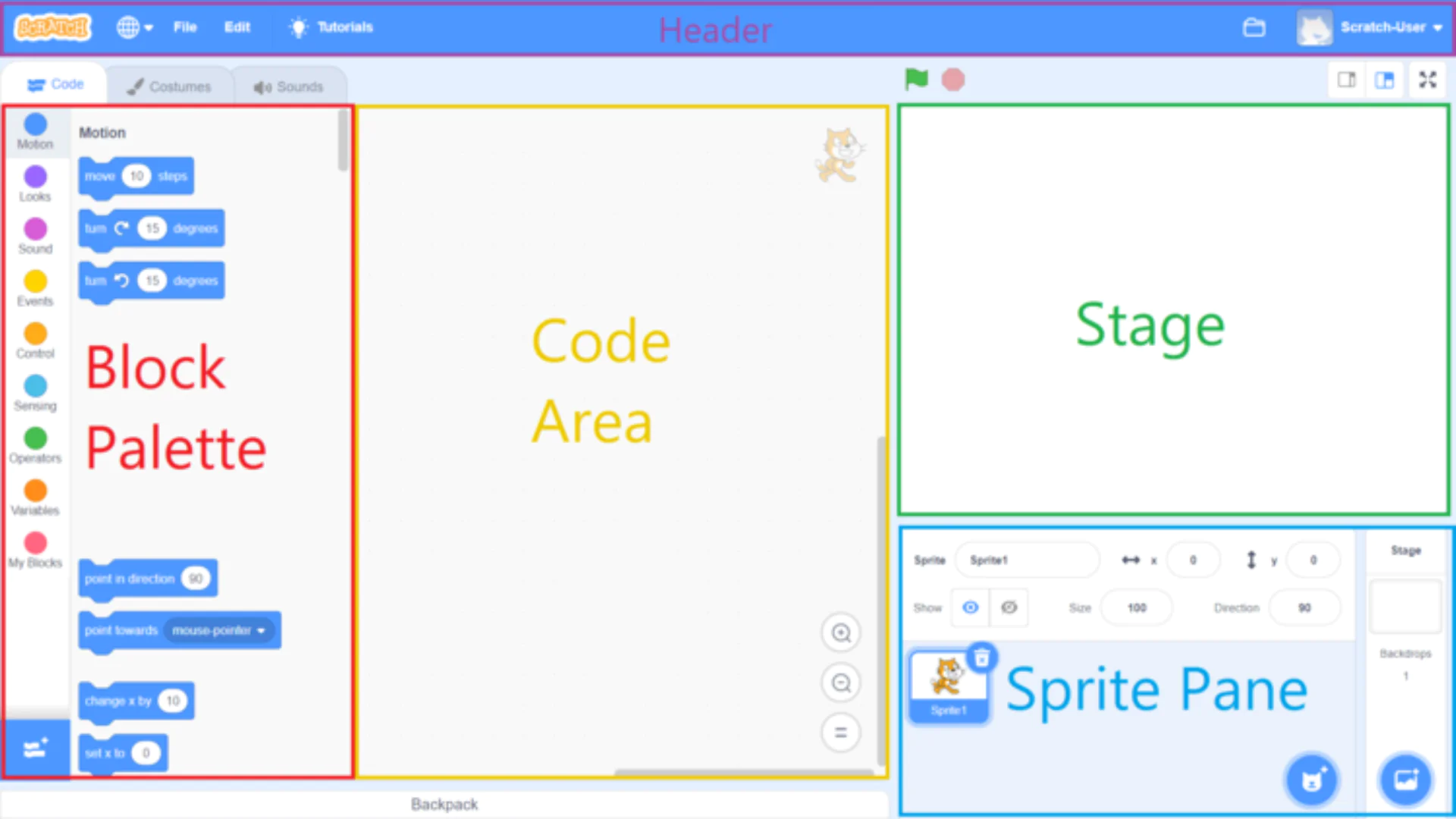Viewport: 1456px width, 819px height.
Task: Hide the sprite with the crossed-eye toggle
Action: (1009, 607)
